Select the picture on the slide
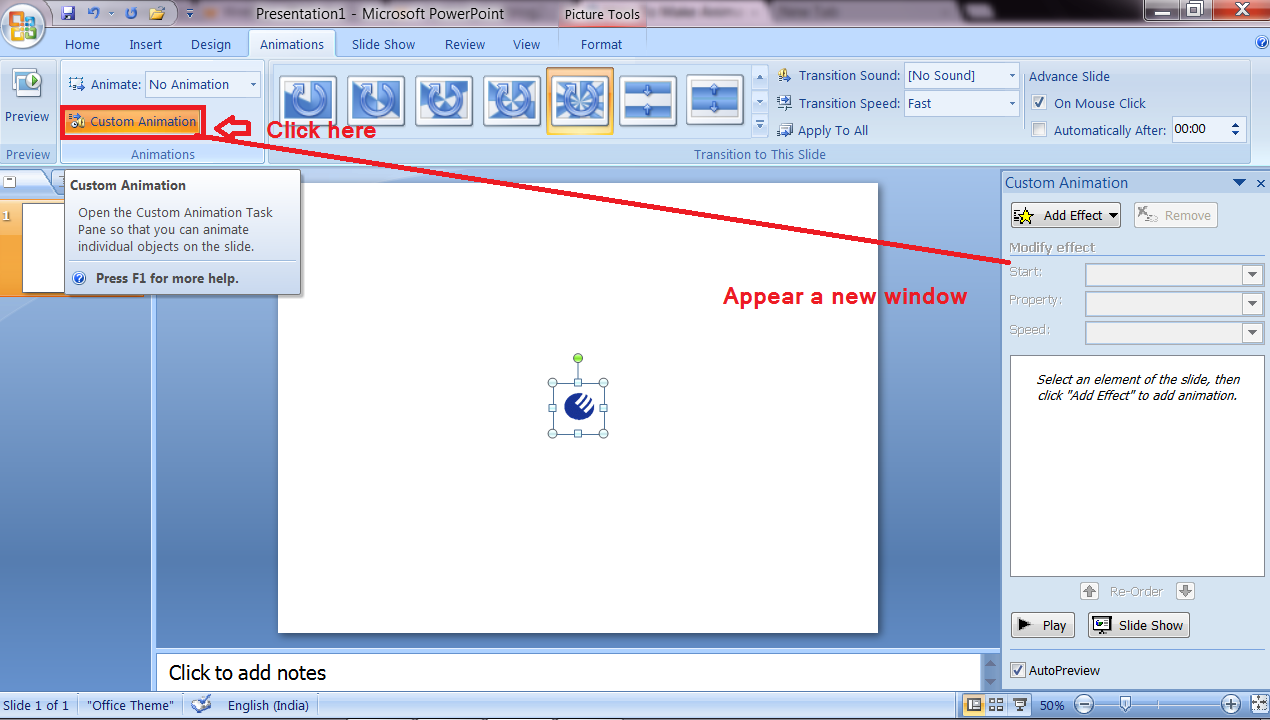The height and width of the screenshot is (720, 1270). [x=579, y=407]
